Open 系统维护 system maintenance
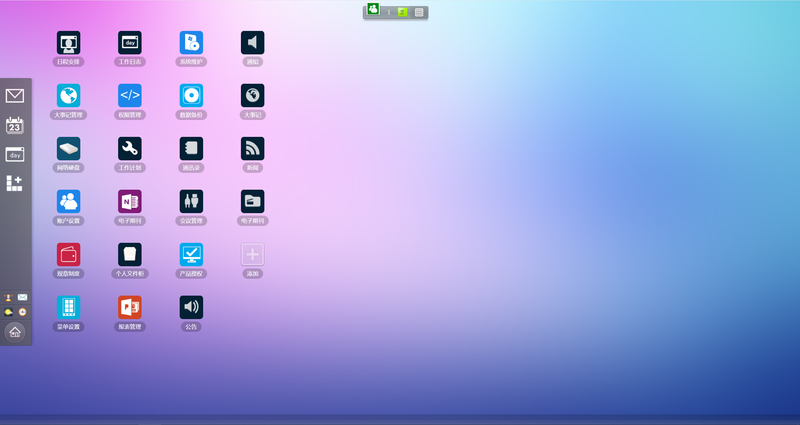 point(191,43)
